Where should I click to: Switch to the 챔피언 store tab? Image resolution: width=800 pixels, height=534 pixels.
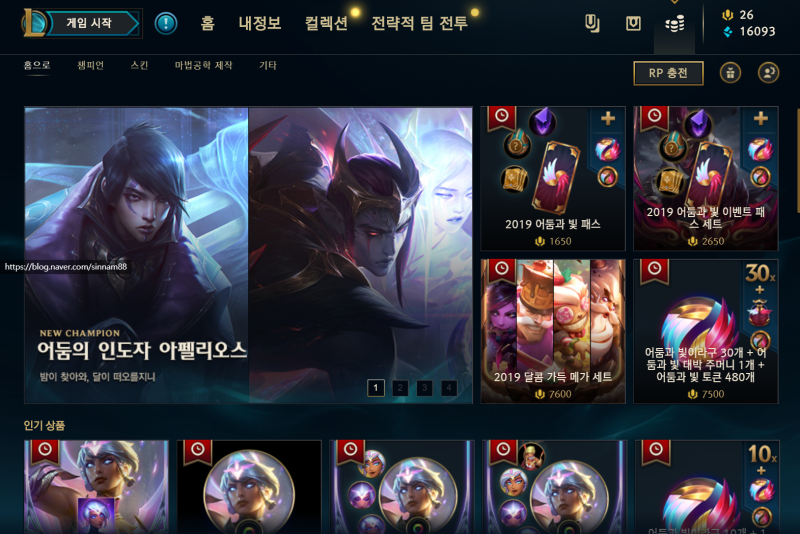pos(90,65)
